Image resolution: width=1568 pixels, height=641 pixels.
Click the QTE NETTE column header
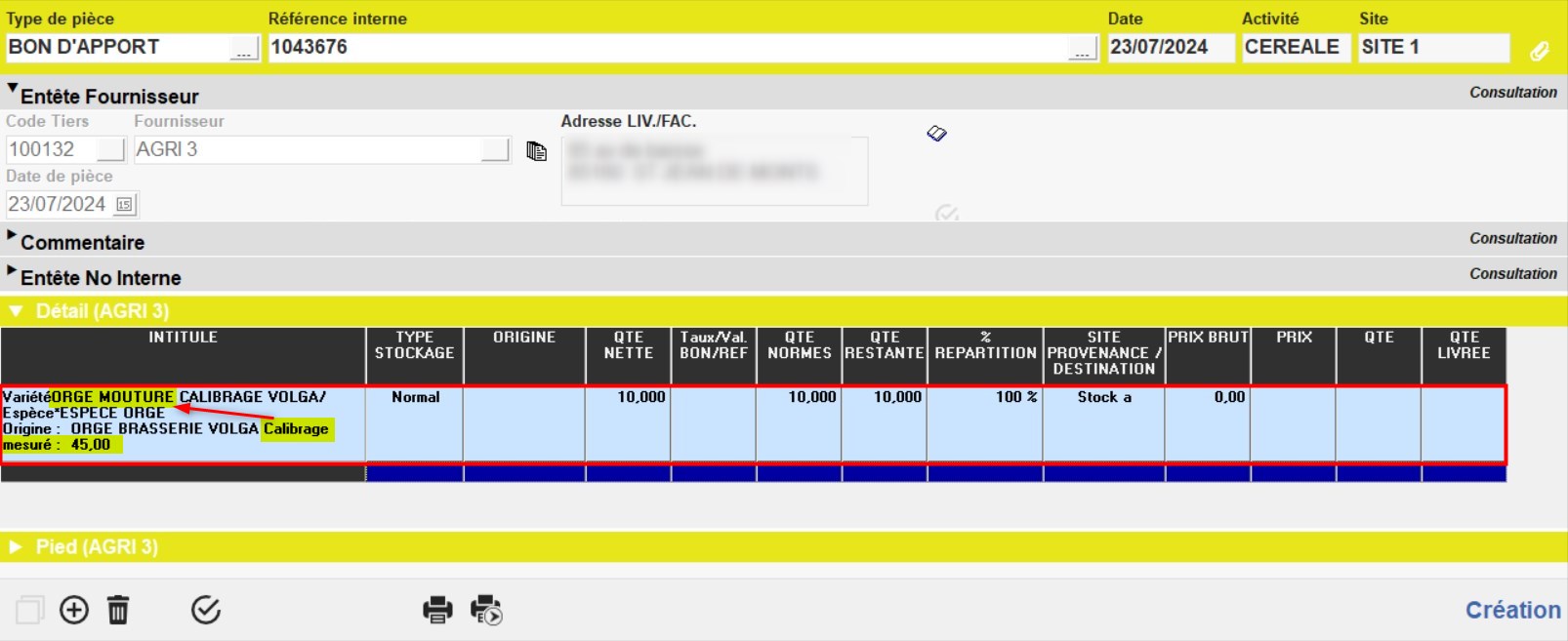[x=628, y=346]
